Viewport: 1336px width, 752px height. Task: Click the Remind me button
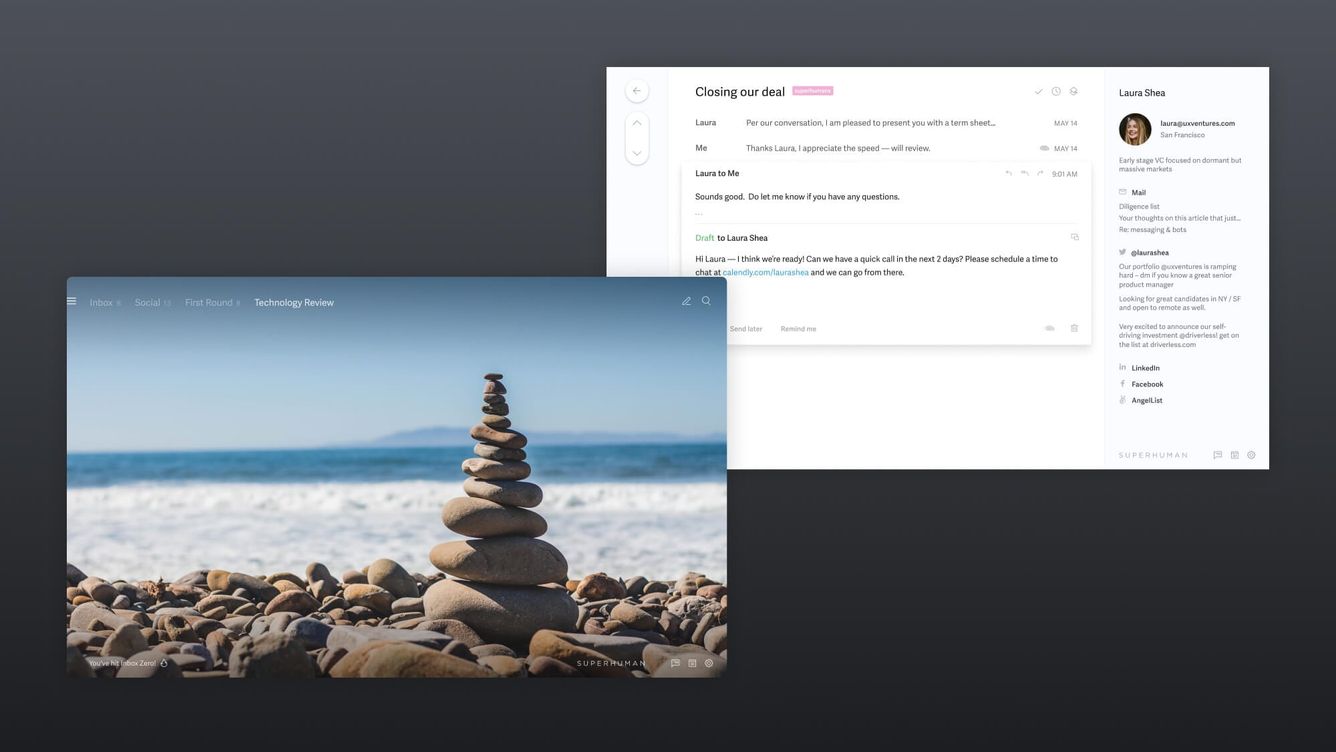coord(798,329)
